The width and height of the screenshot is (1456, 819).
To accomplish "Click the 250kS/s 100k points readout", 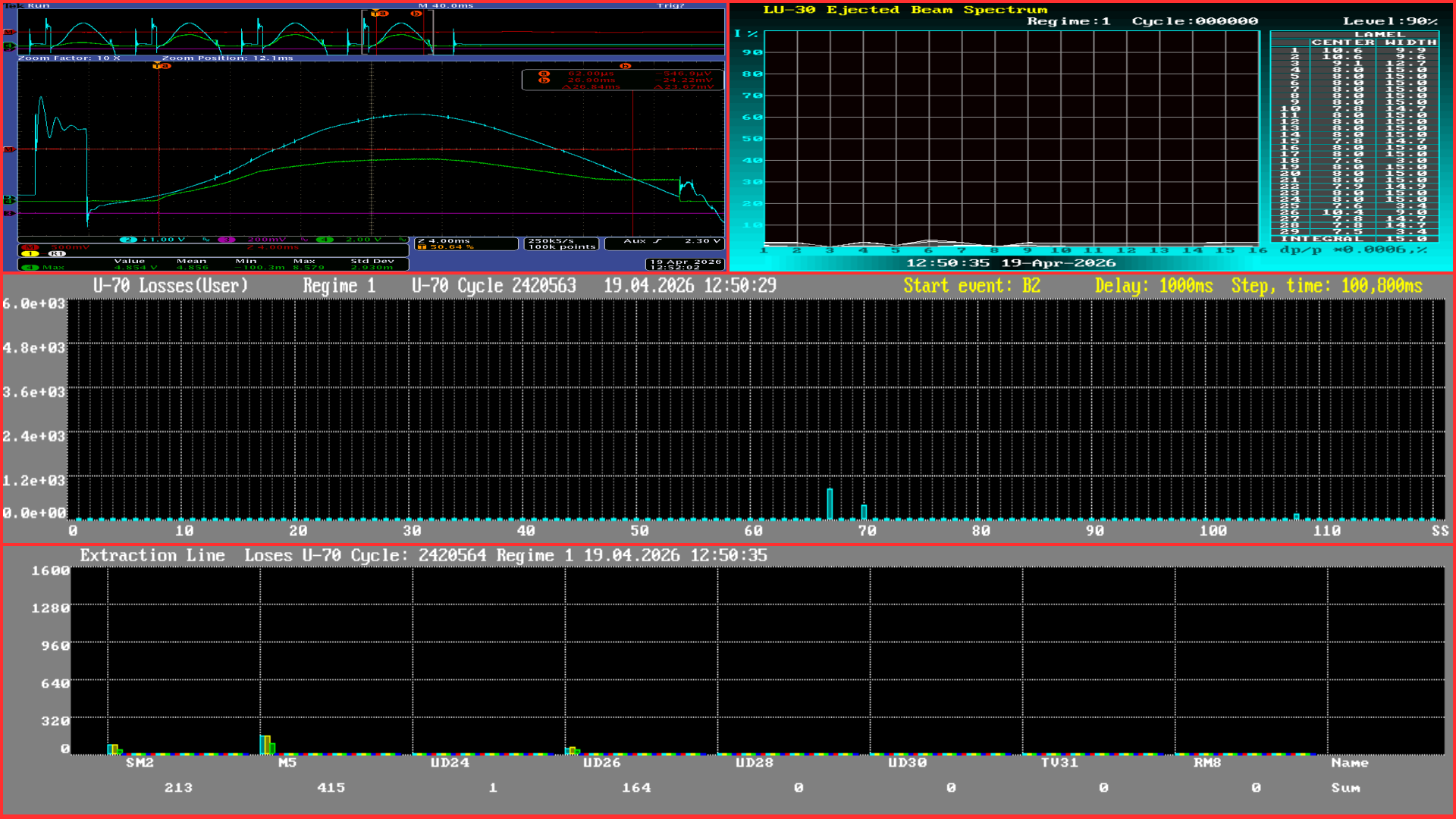I will pyautogui.click(x=561, y=243).
